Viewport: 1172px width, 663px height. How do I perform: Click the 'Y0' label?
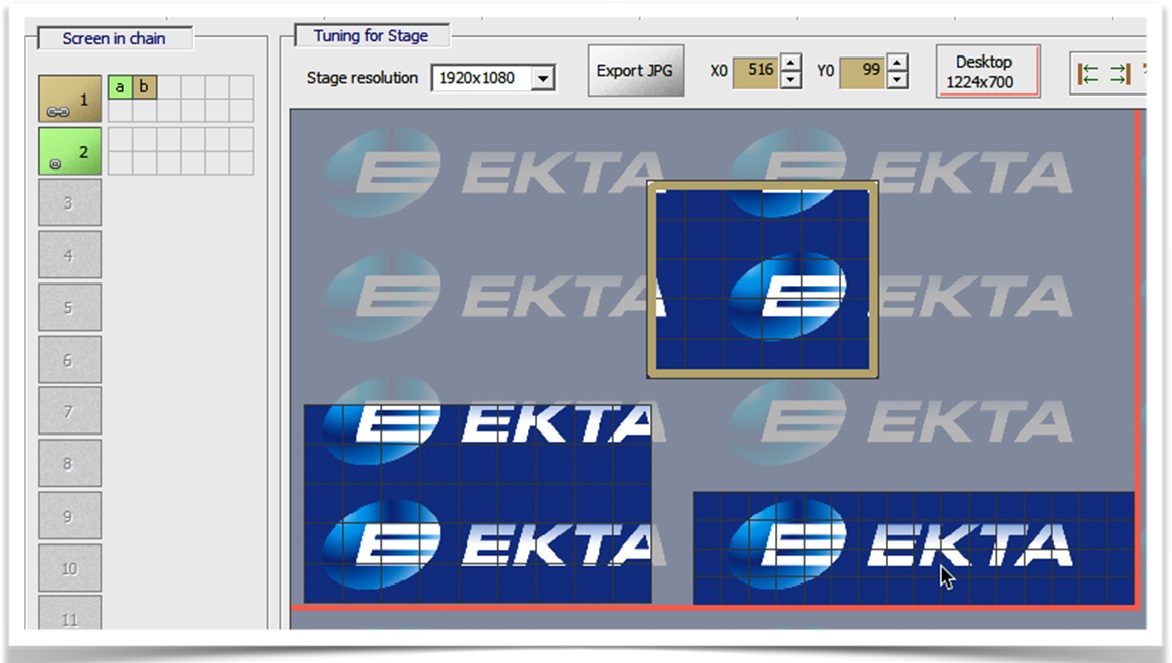(825, 71)
